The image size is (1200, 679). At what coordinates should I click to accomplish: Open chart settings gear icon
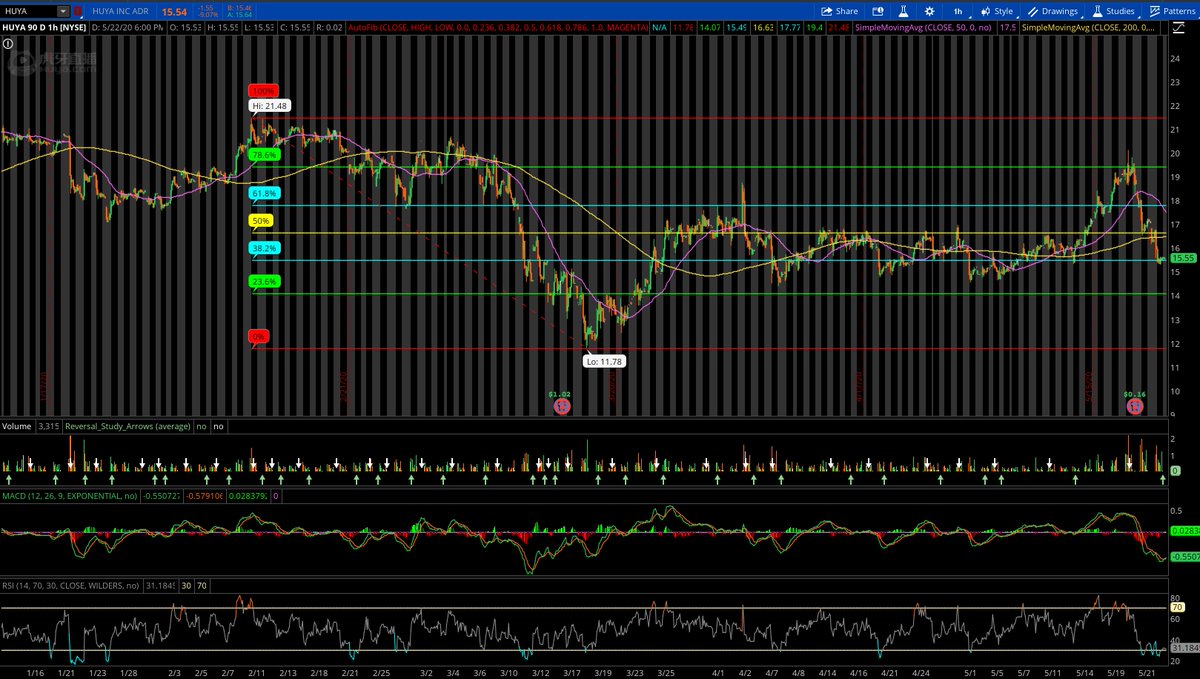point(930,11)
